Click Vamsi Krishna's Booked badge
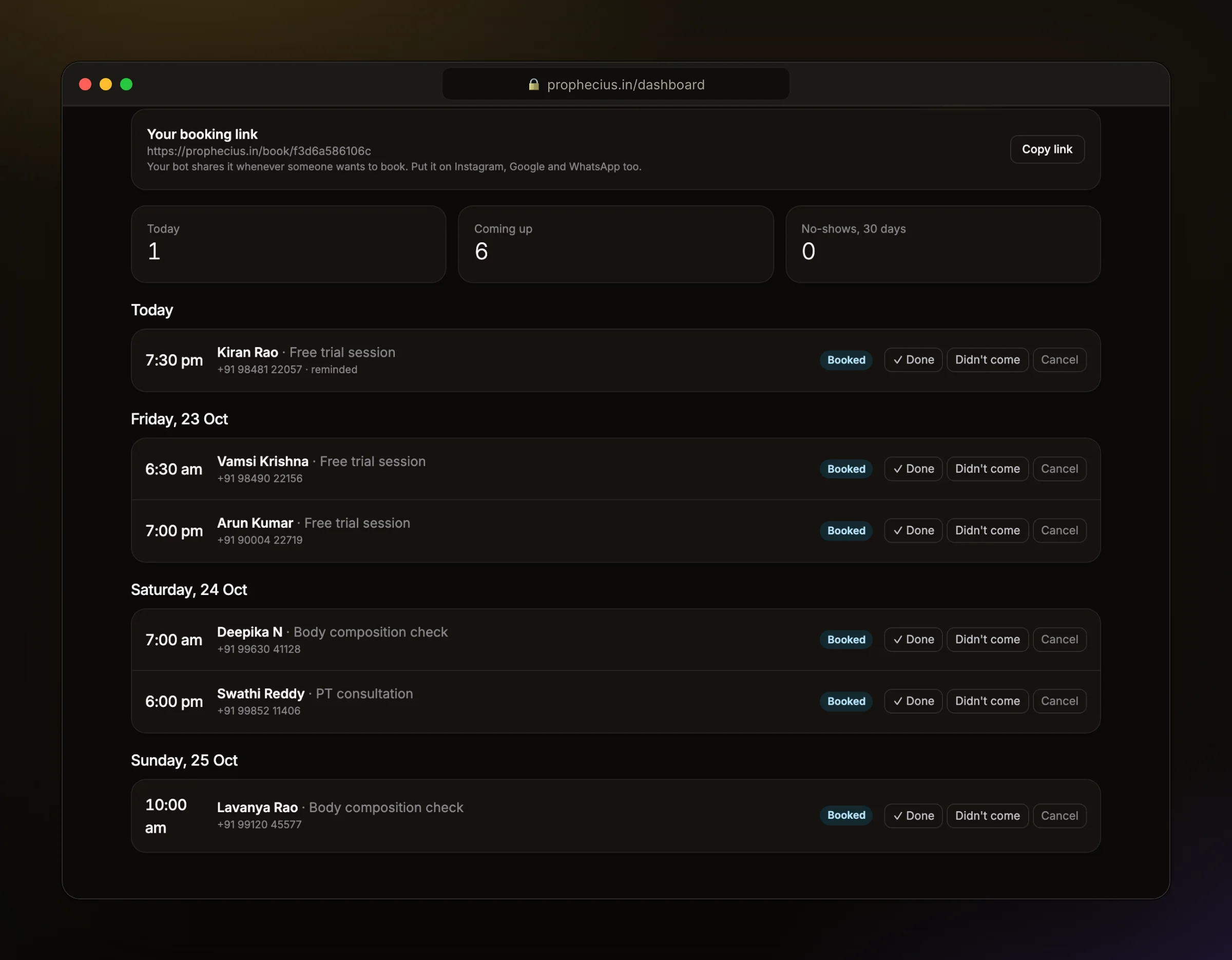Image resolution: width=1232 pixels, height=960 pixels. coord(846,469)
